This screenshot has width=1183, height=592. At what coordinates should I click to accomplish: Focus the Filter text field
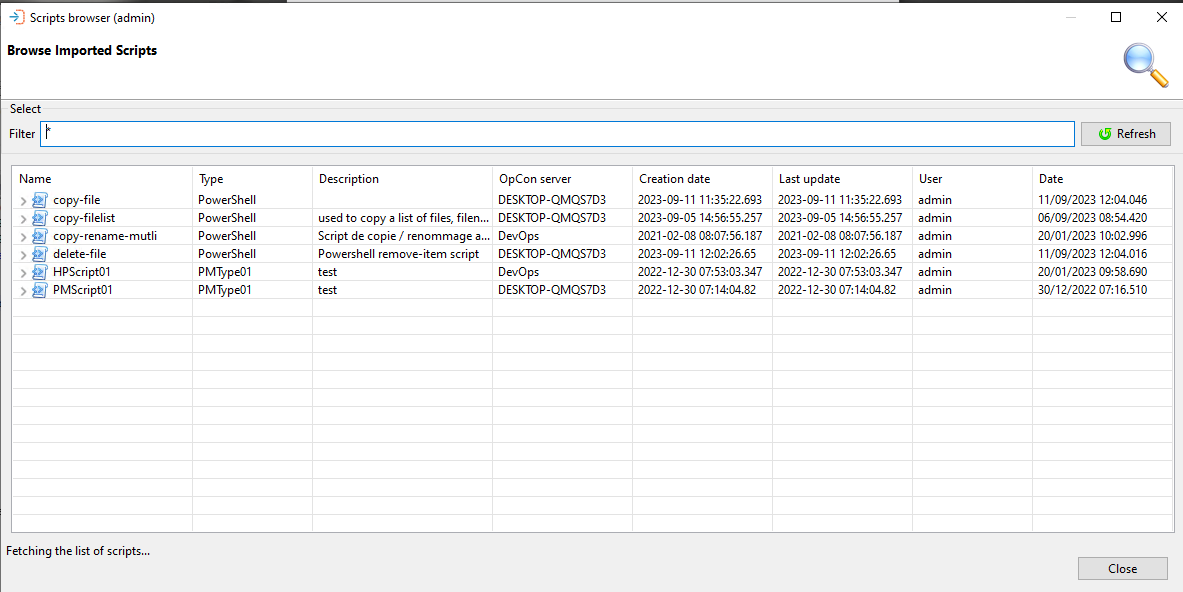[x=558, y=133]
